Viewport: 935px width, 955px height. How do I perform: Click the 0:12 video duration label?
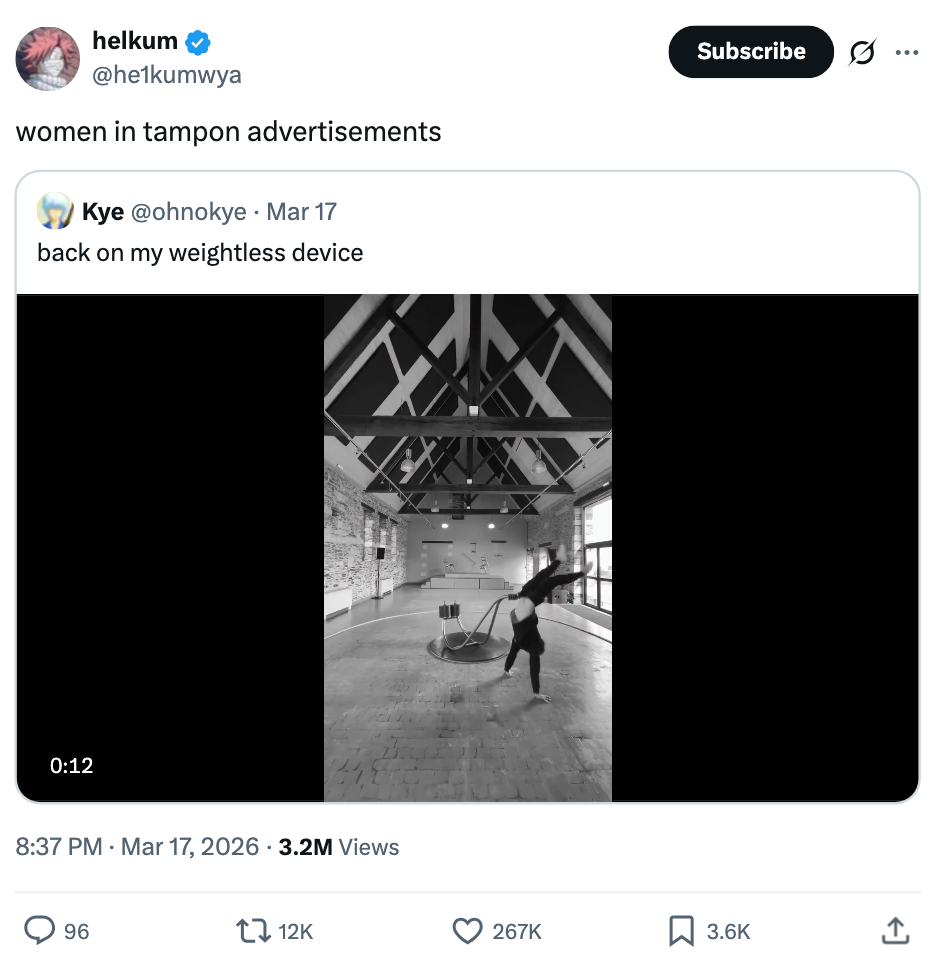[x=71, y=765]
